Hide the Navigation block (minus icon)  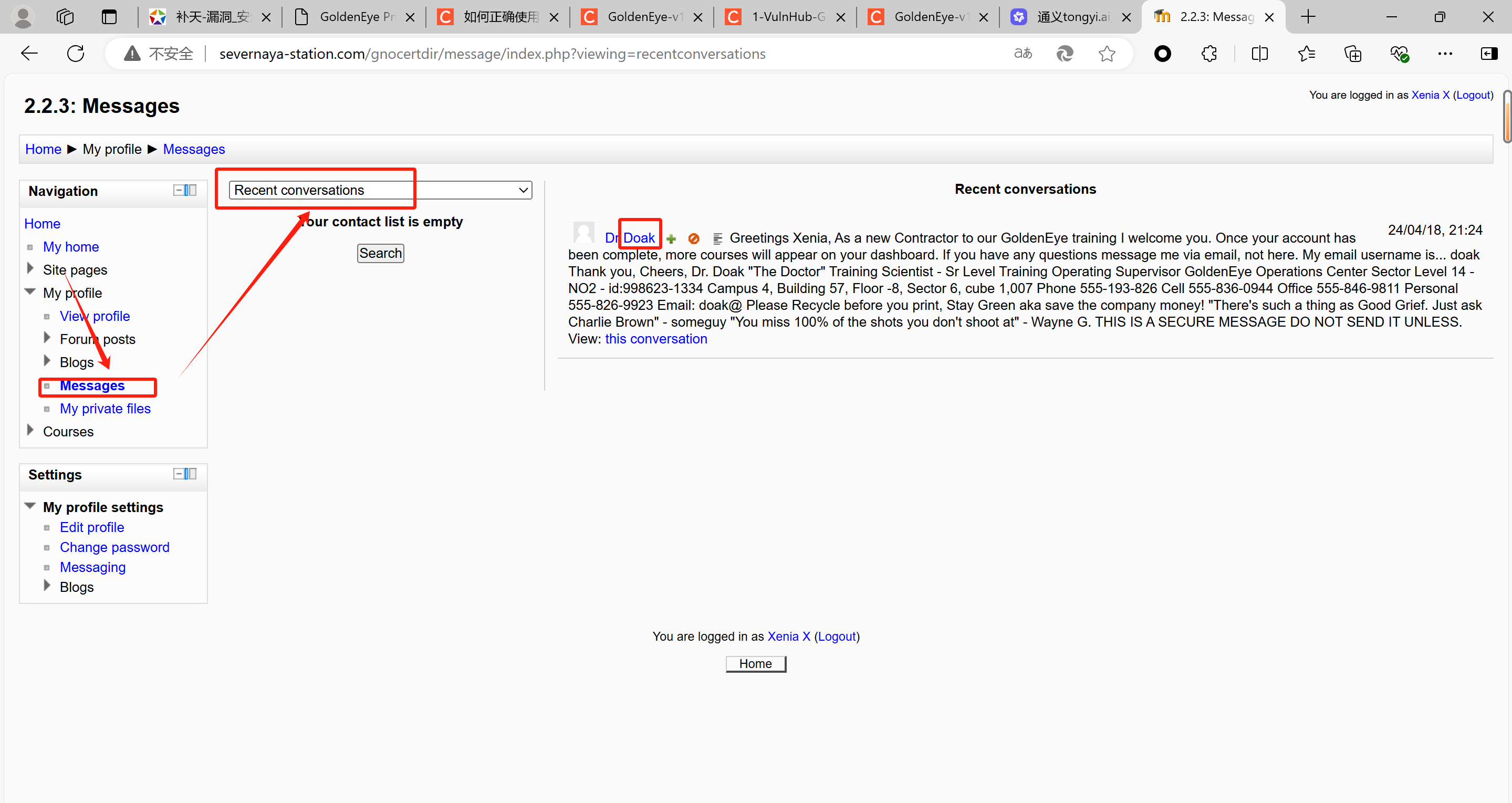pyautogui.click(x=179, y=190)
